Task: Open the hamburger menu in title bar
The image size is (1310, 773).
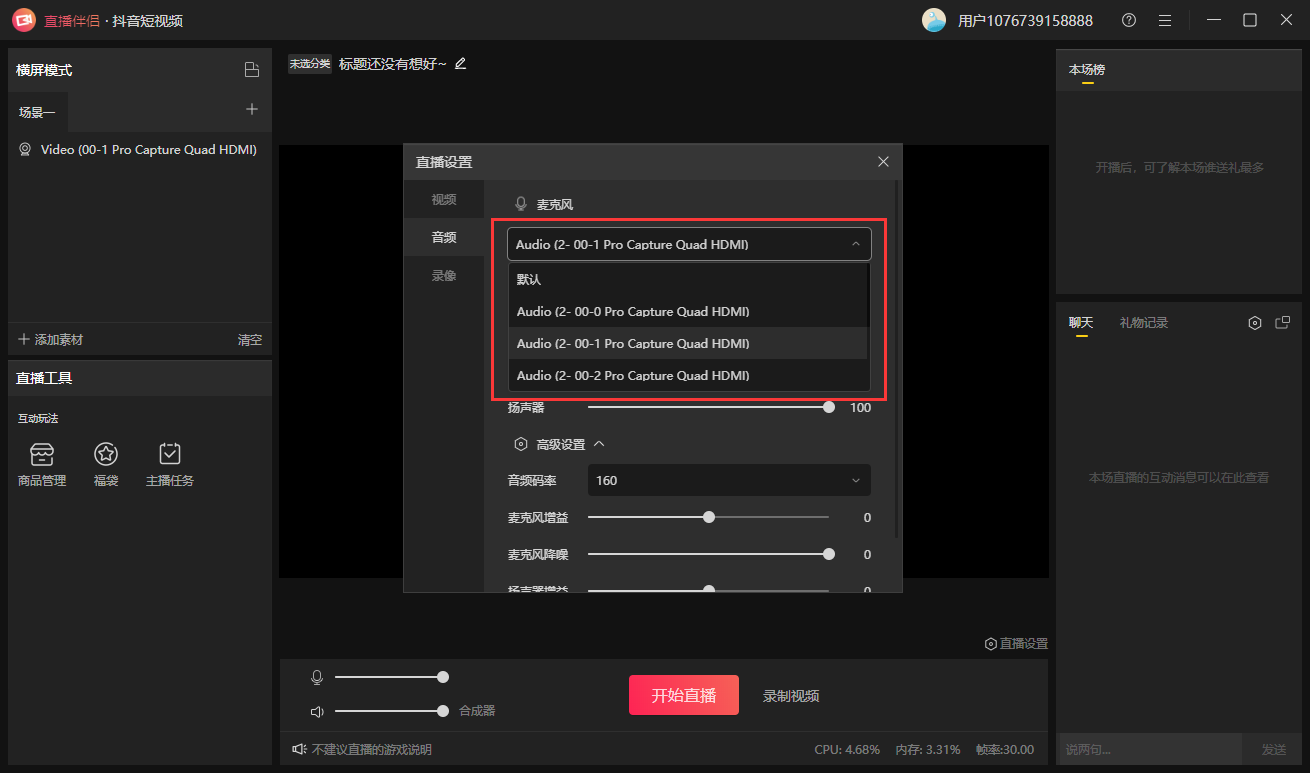Action: [x=1164, y=20]
